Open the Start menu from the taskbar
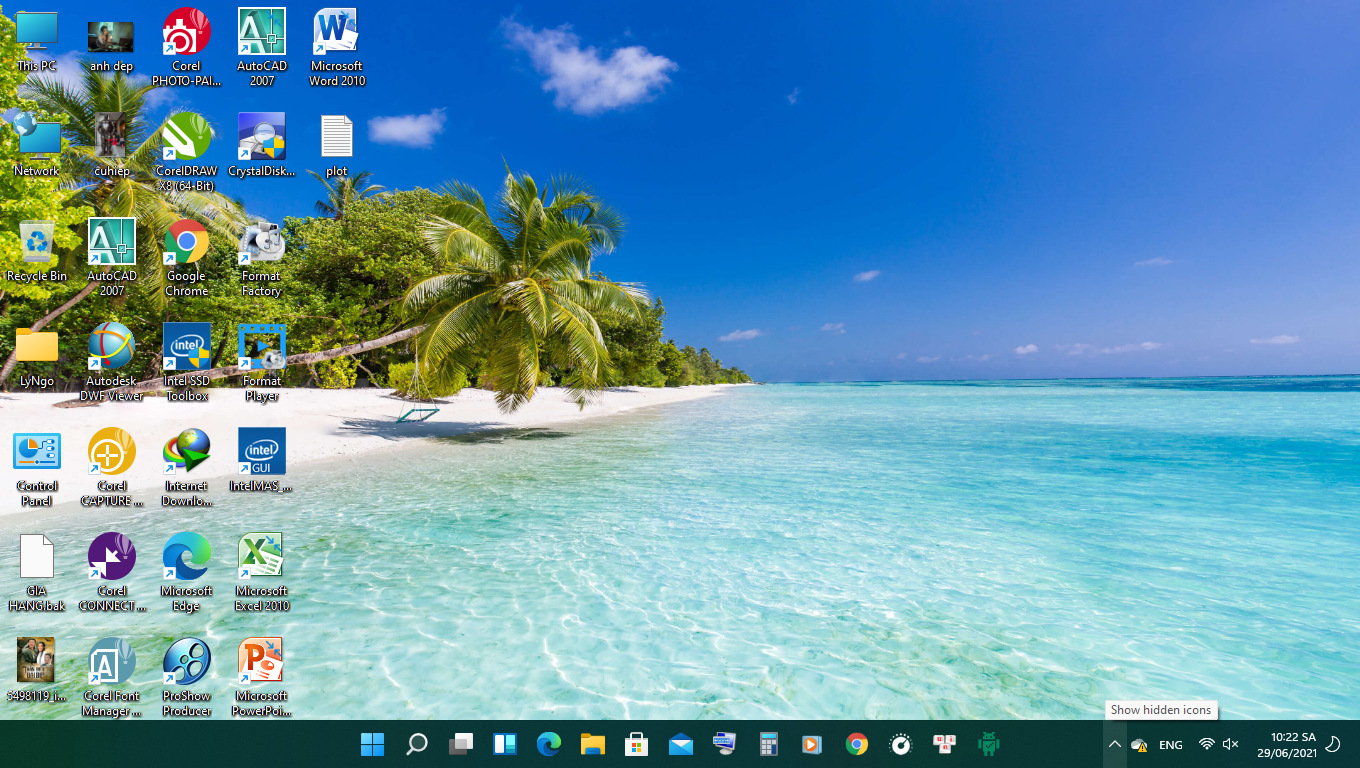1360x768 pixels. 373,744
